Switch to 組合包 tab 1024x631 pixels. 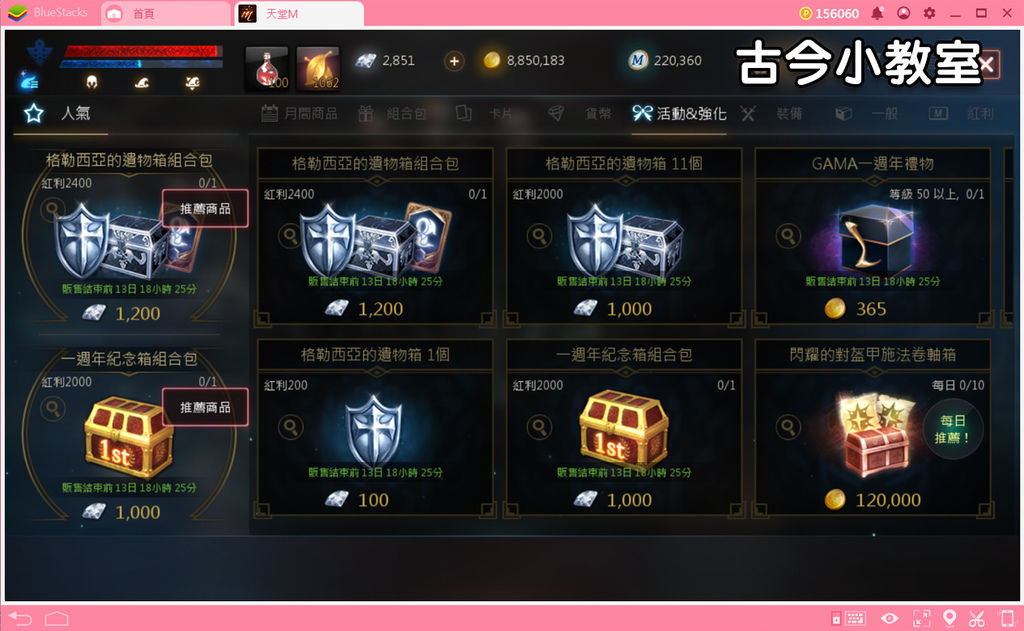[x=392, y=114]
